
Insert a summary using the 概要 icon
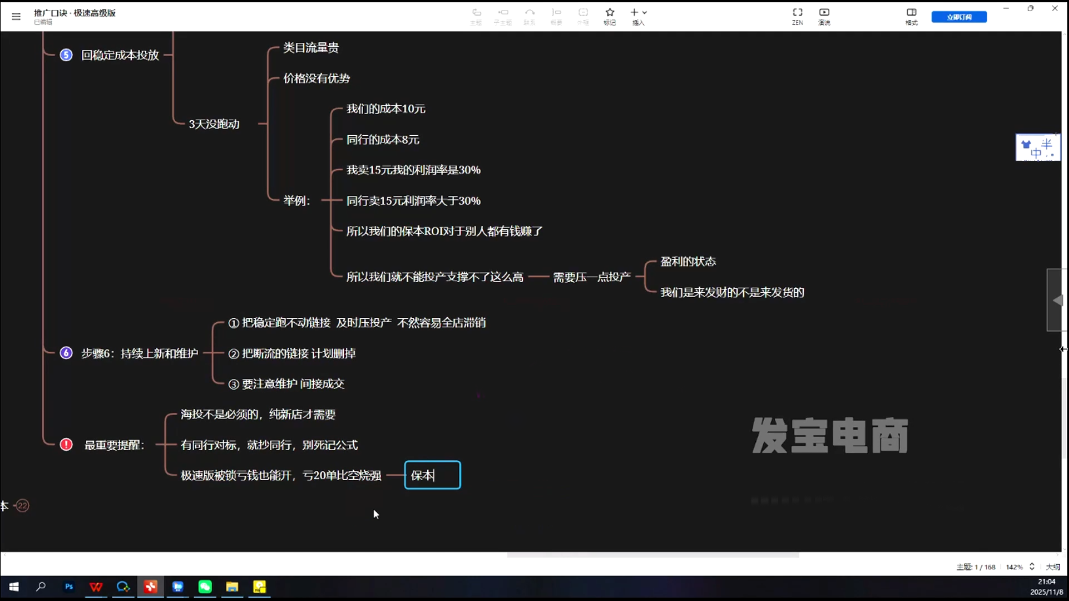pos(557,12)
